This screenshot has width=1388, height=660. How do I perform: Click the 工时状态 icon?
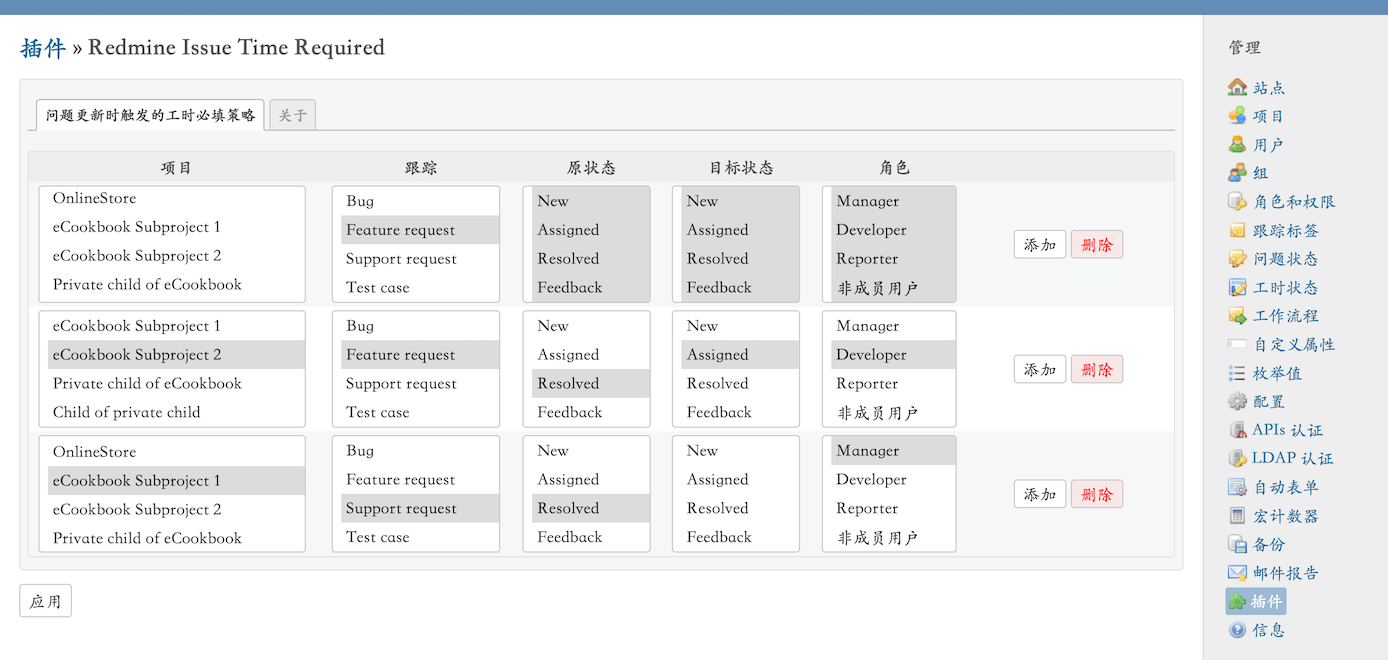coord(1237,287)
